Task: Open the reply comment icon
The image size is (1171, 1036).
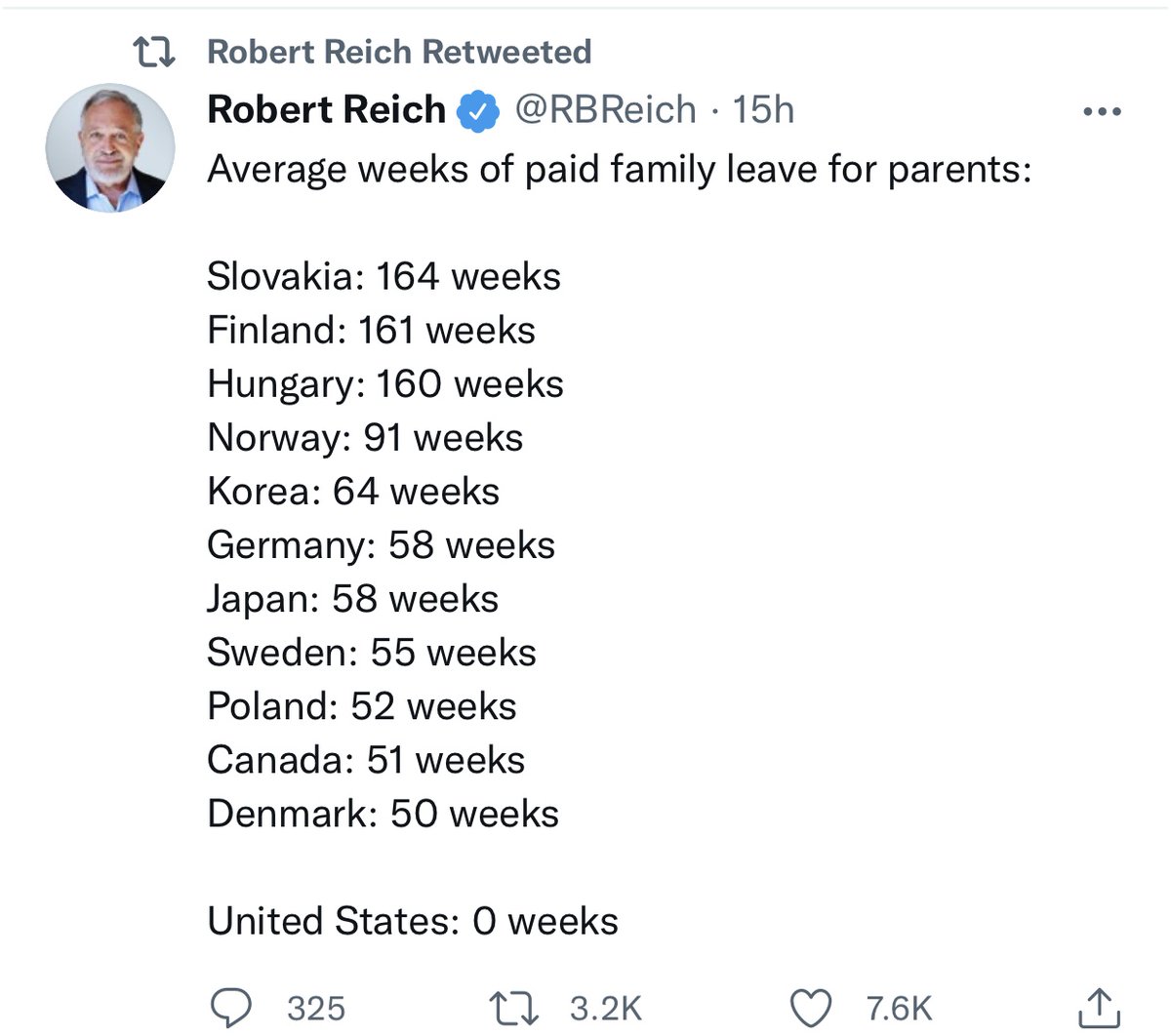Action: coord(231,1007)
